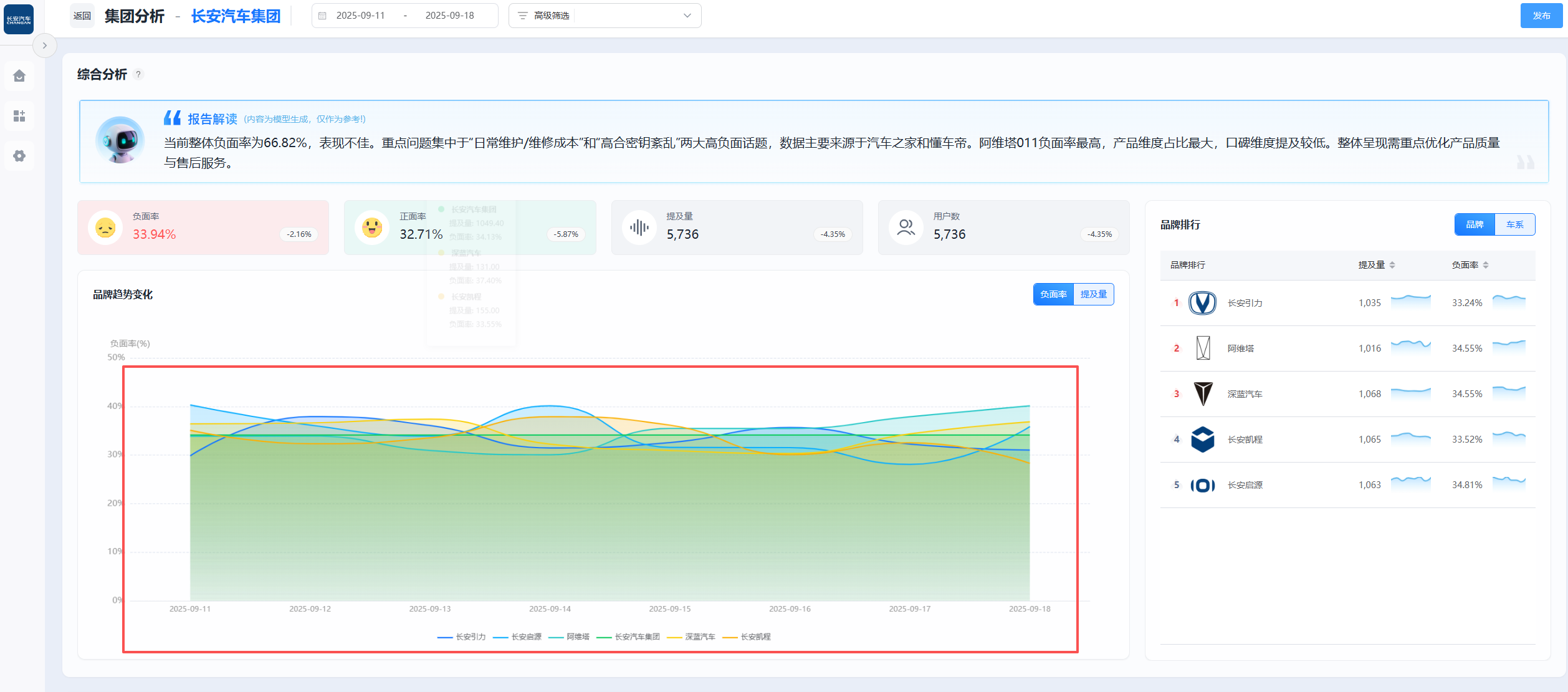Click the 深蓝汽车 brand logo

(x=1203, y=394)
